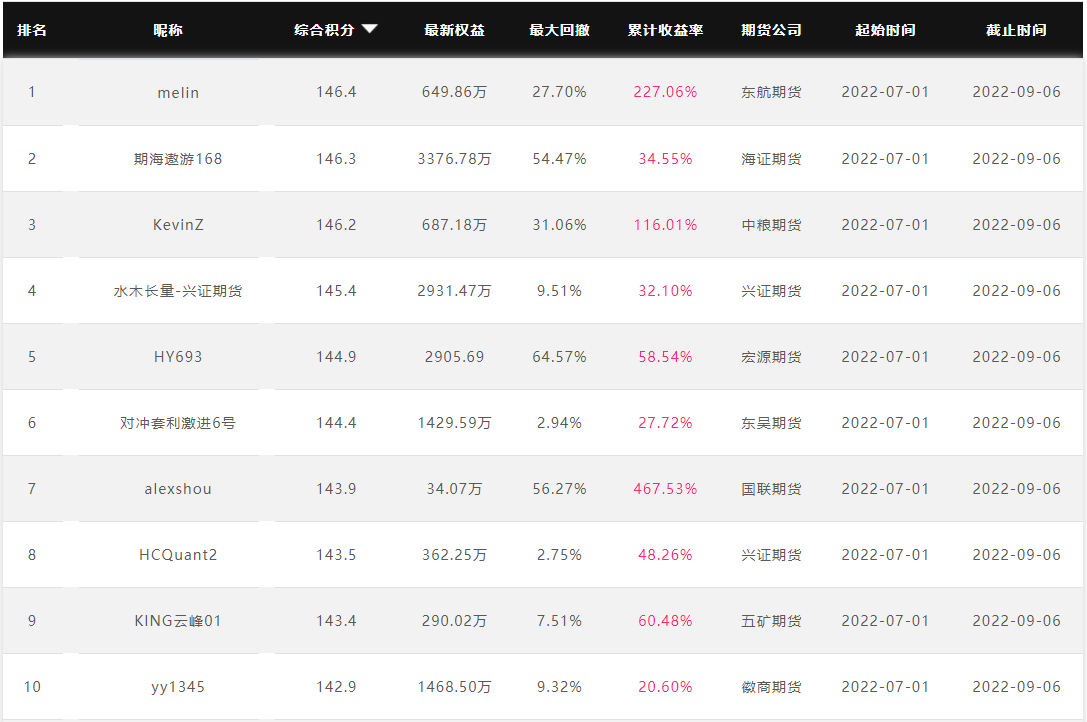Select the nickname HCQuant2

178,554
